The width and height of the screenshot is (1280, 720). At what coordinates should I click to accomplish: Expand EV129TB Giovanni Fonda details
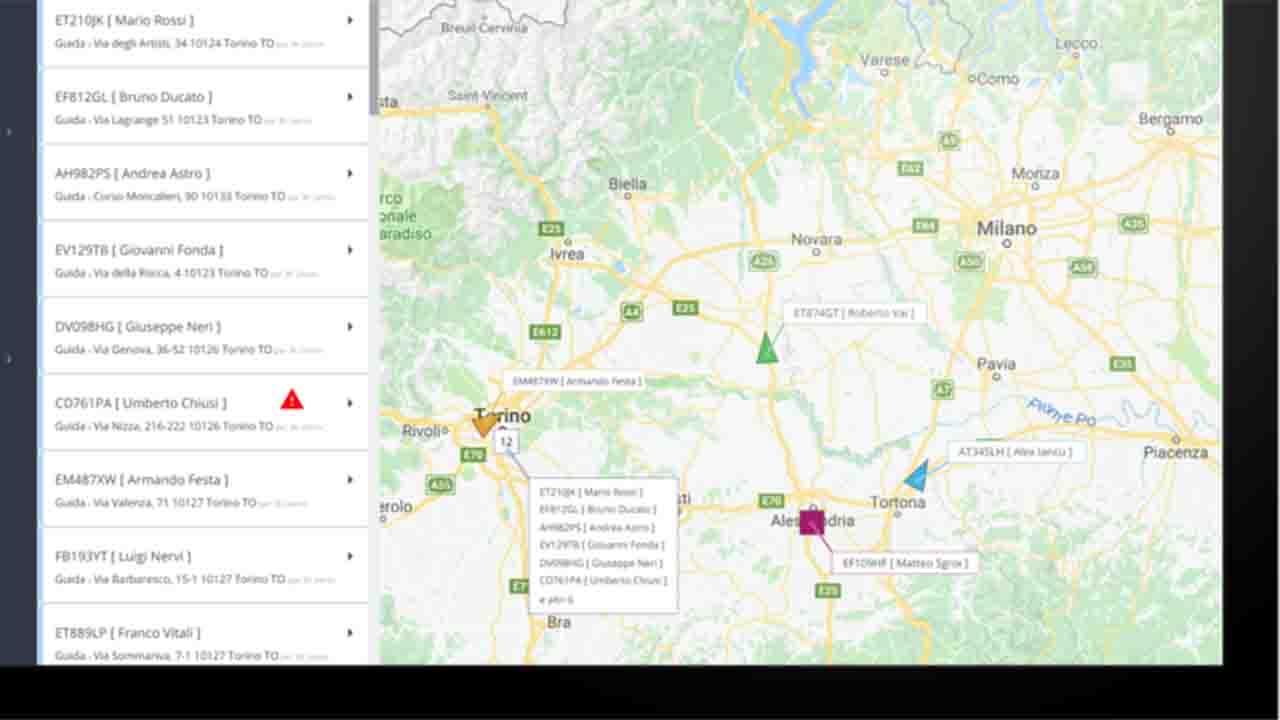tap(349, 249)
